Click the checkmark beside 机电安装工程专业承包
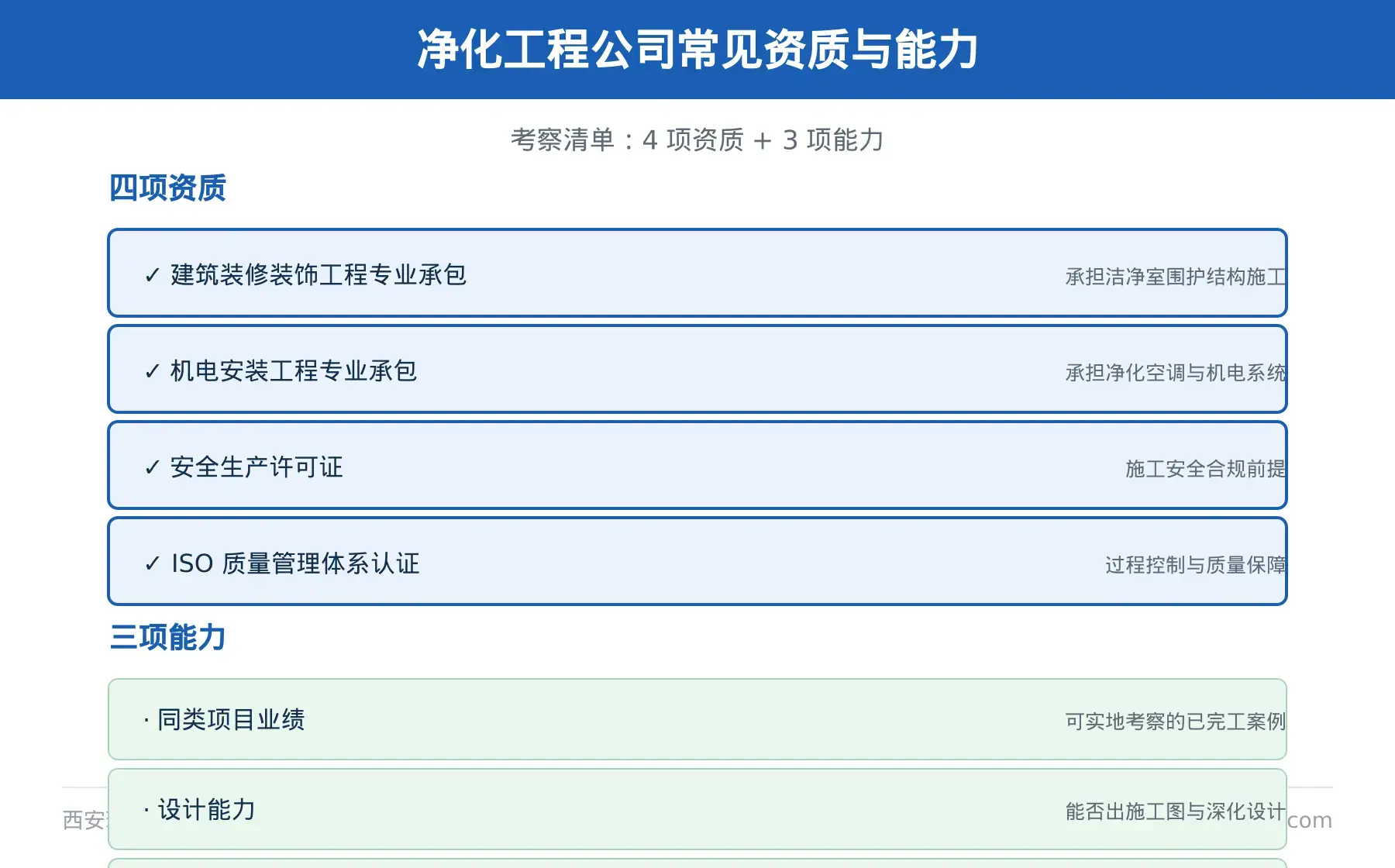The height and width of the screenshot is (868, 1395). (153, 372)
